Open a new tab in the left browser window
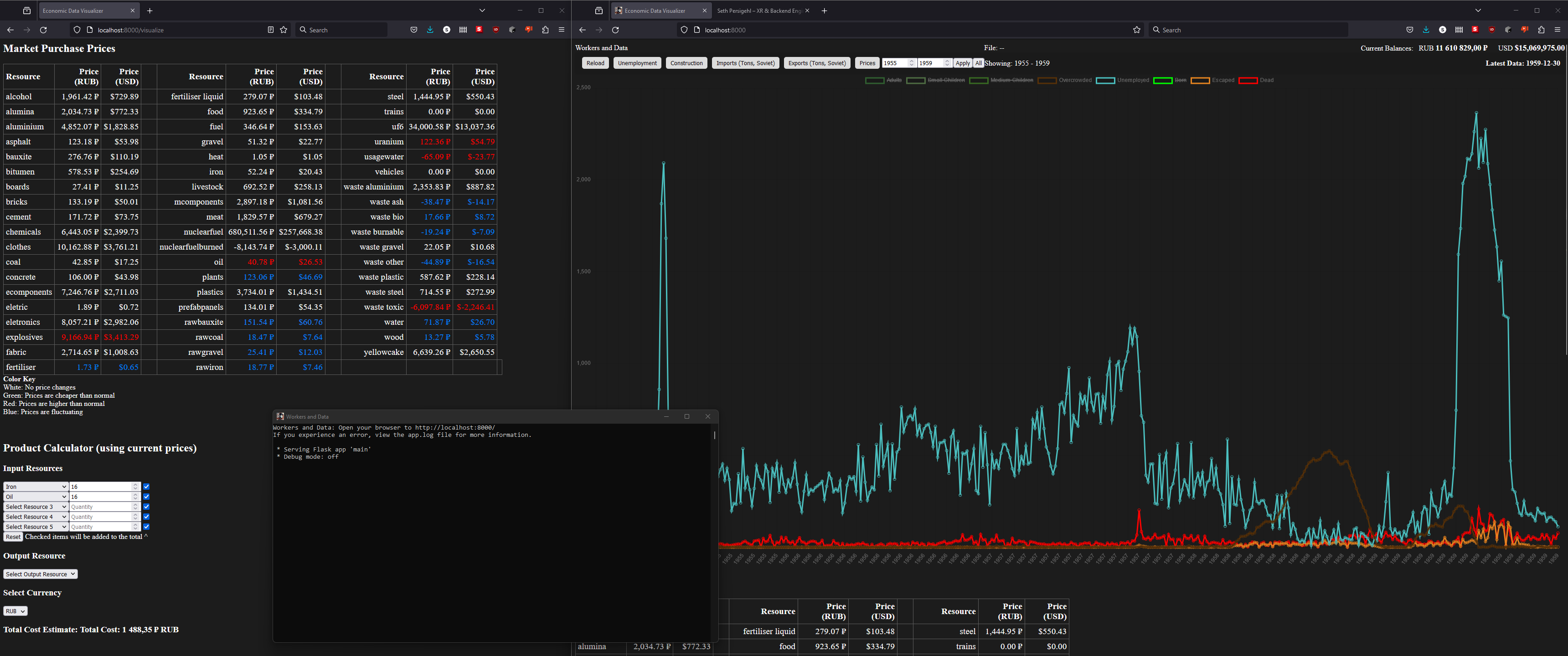Image resolution: width=1568 pixels, height=656 pixels. (150, 10)
